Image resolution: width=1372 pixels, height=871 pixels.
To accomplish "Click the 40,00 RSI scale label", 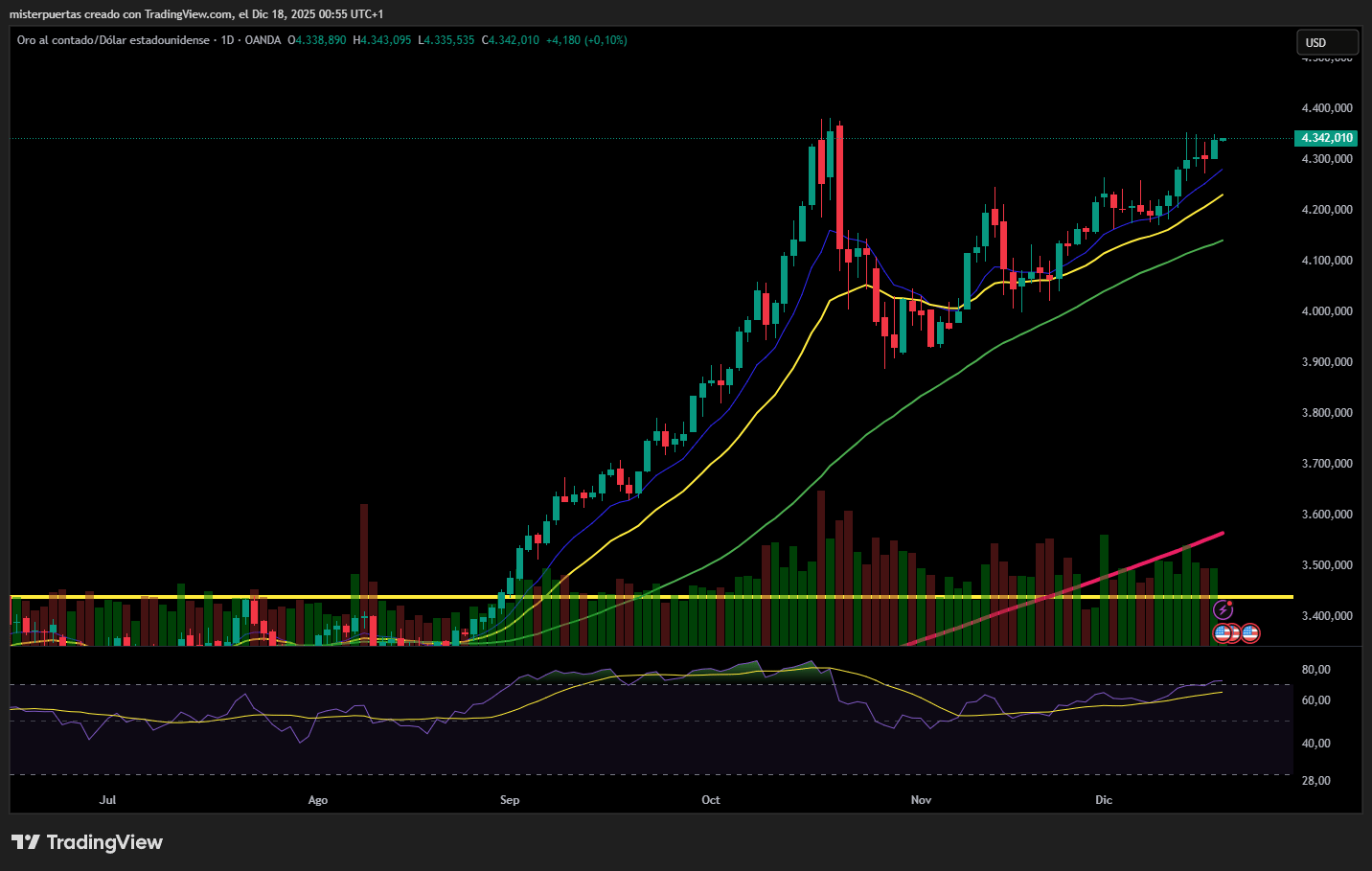I will [x=1315, y=744].
